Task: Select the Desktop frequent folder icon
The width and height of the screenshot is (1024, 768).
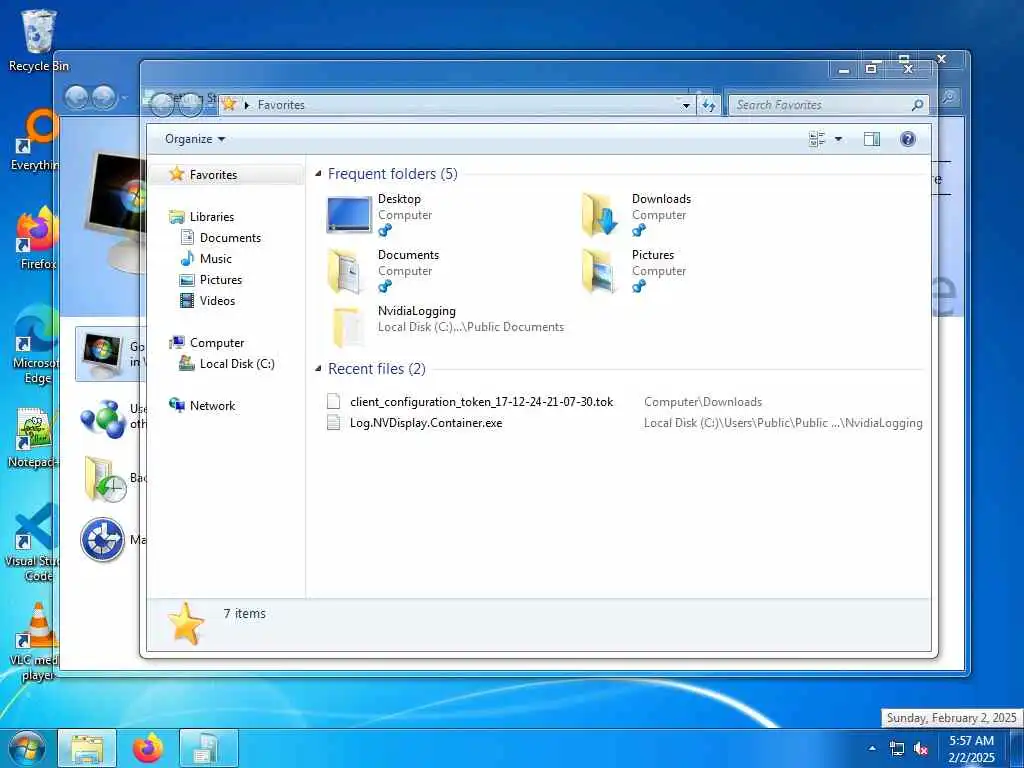Action: click(x=349, y=215)
